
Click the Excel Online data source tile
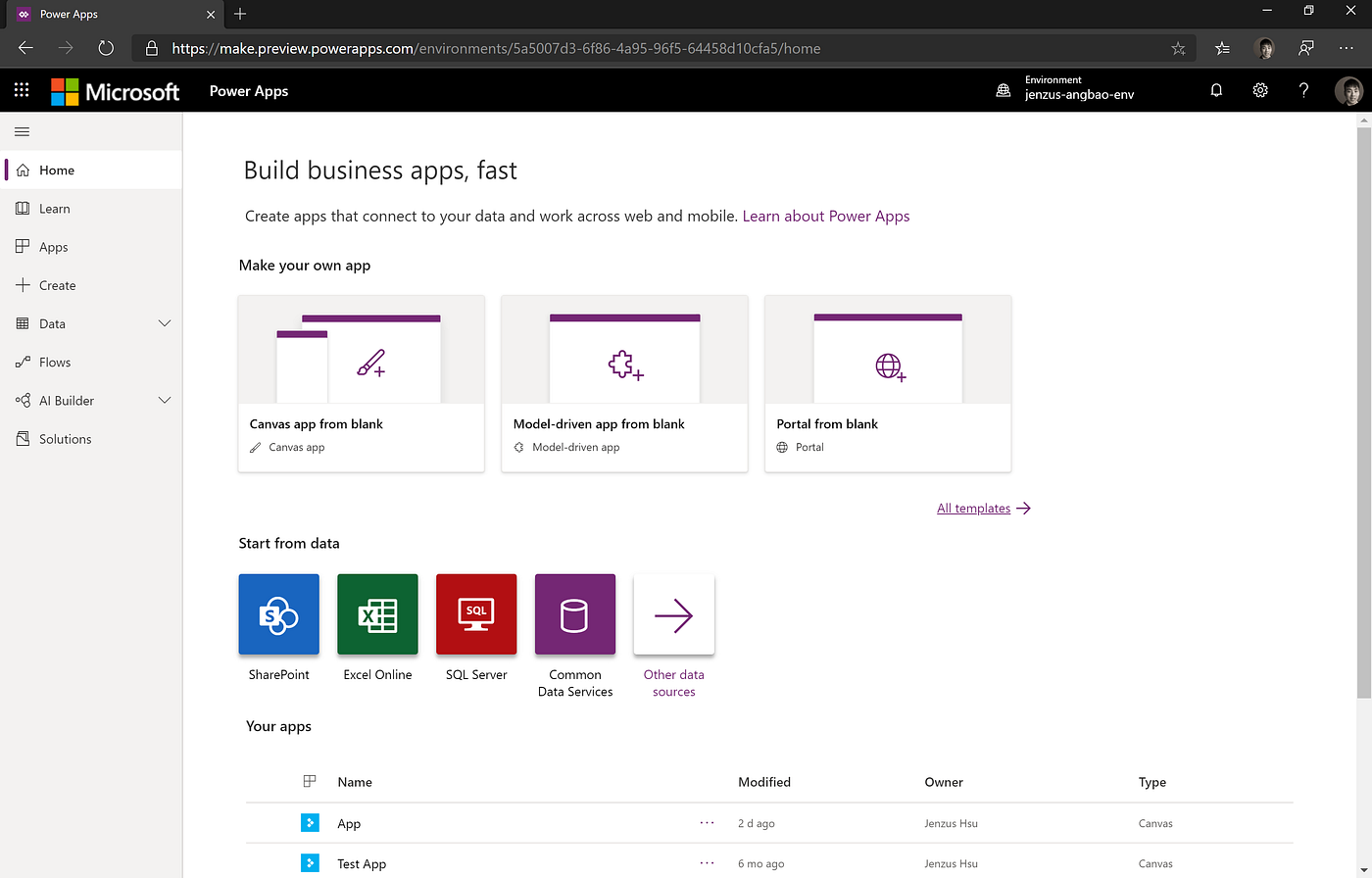[x=377, y=614]
